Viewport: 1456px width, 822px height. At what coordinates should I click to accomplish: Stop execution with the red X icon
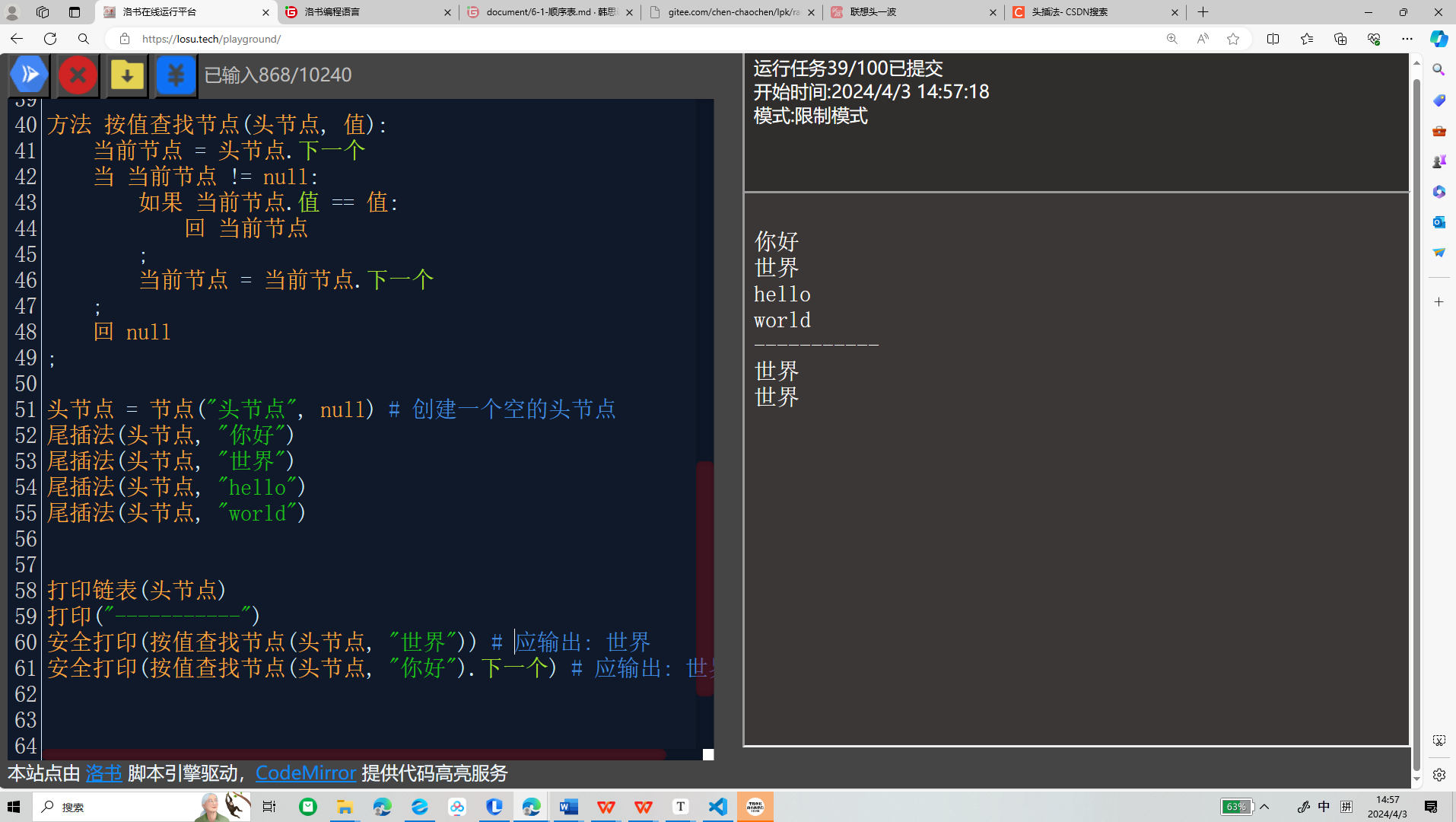78,75
